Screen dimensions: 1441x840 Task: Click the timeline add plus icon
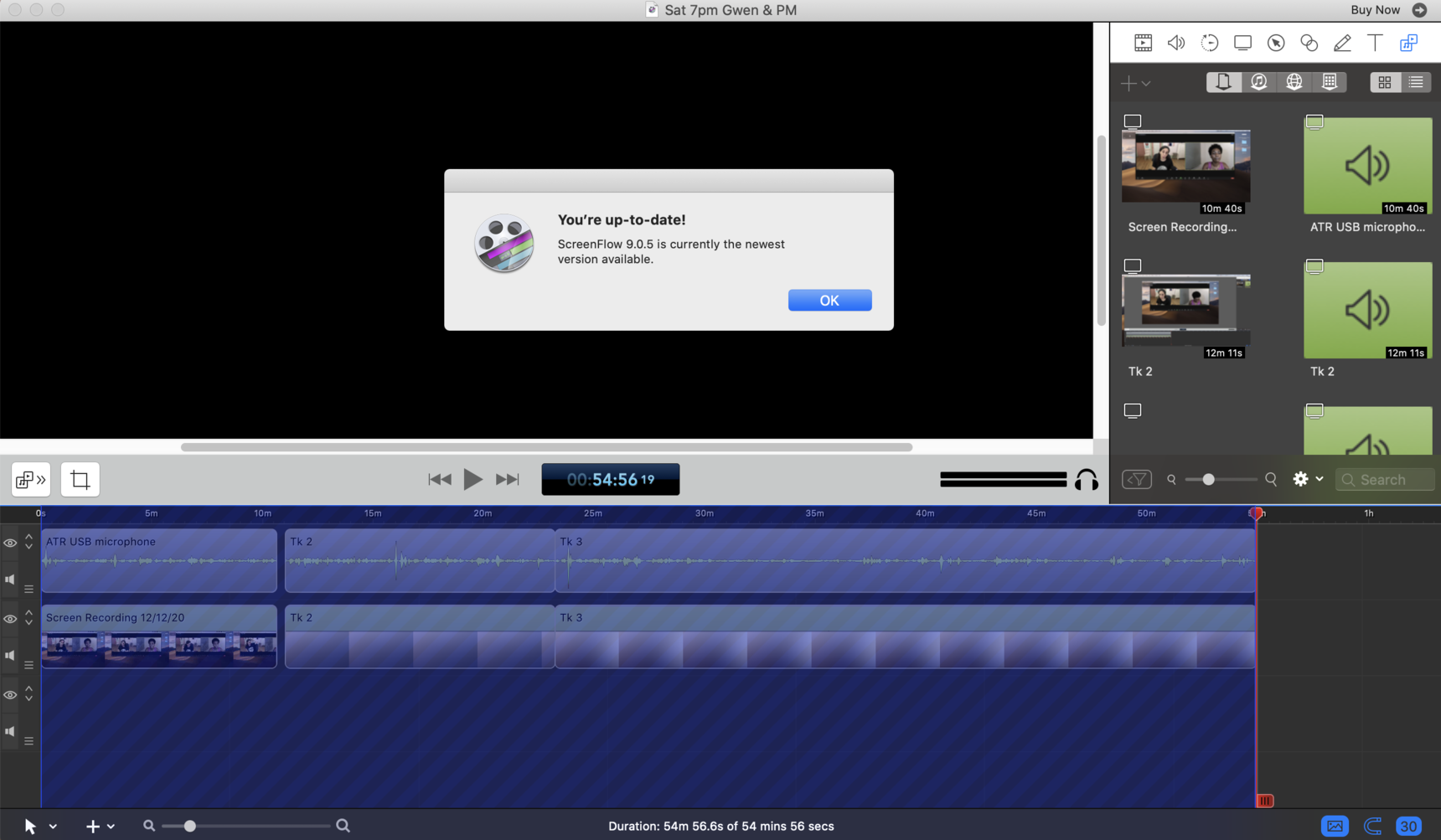click(92, 827)
